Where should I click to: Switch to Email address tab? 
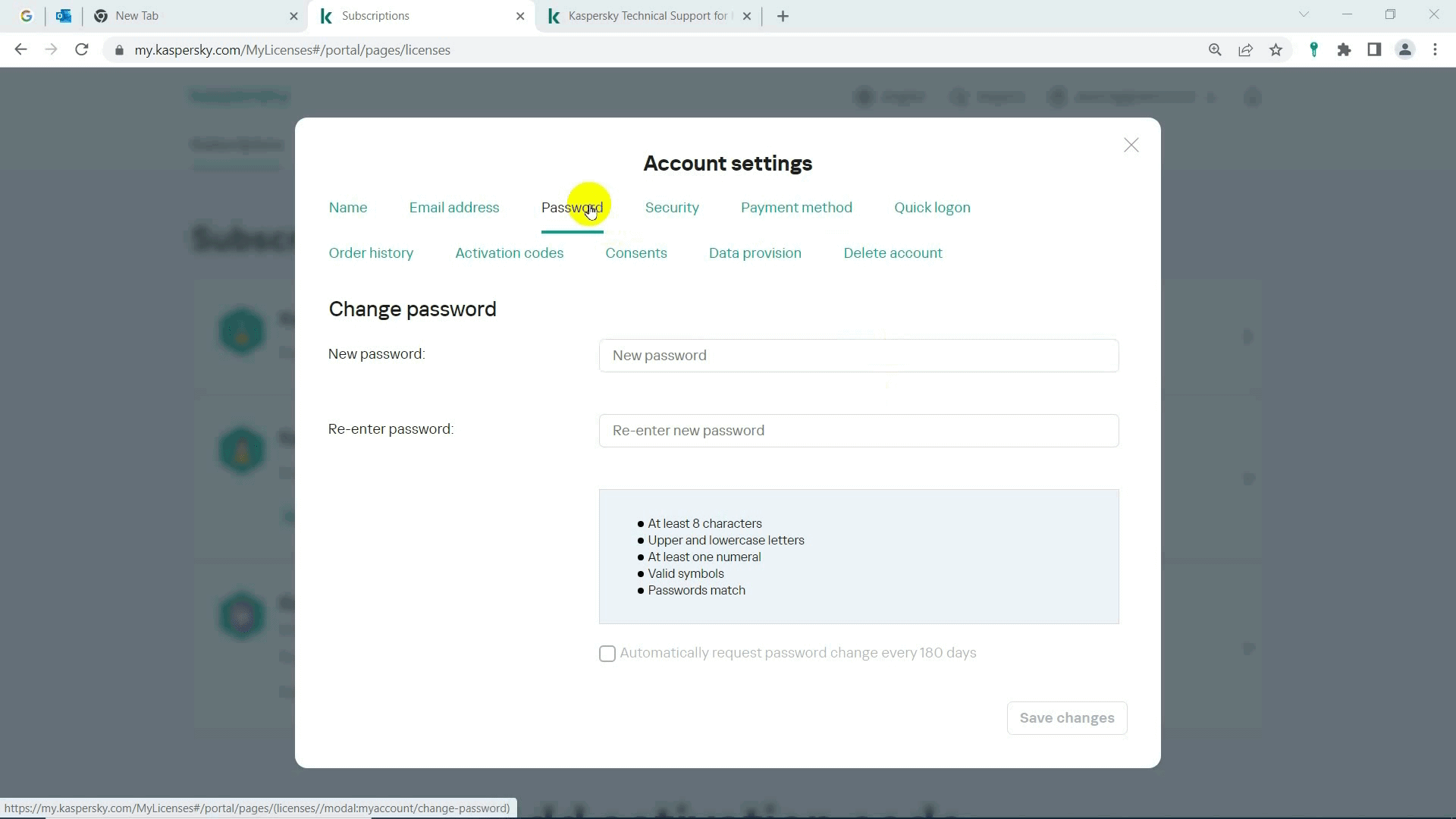point(454,208)
